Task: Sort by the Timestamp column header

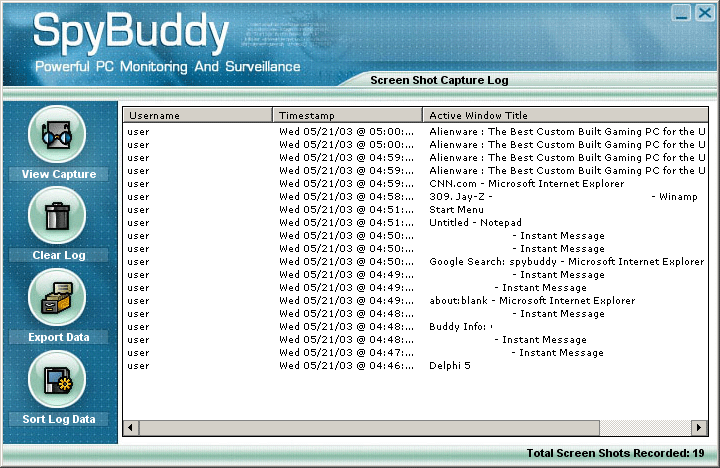Action: coord(346,115)
